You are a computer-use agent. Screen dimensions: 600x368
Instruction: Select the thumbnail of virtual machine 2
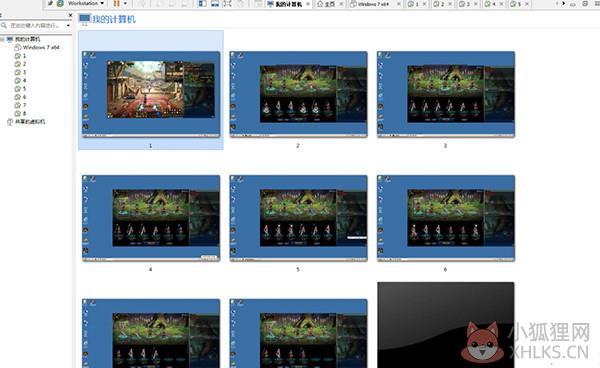coord(298,94)
